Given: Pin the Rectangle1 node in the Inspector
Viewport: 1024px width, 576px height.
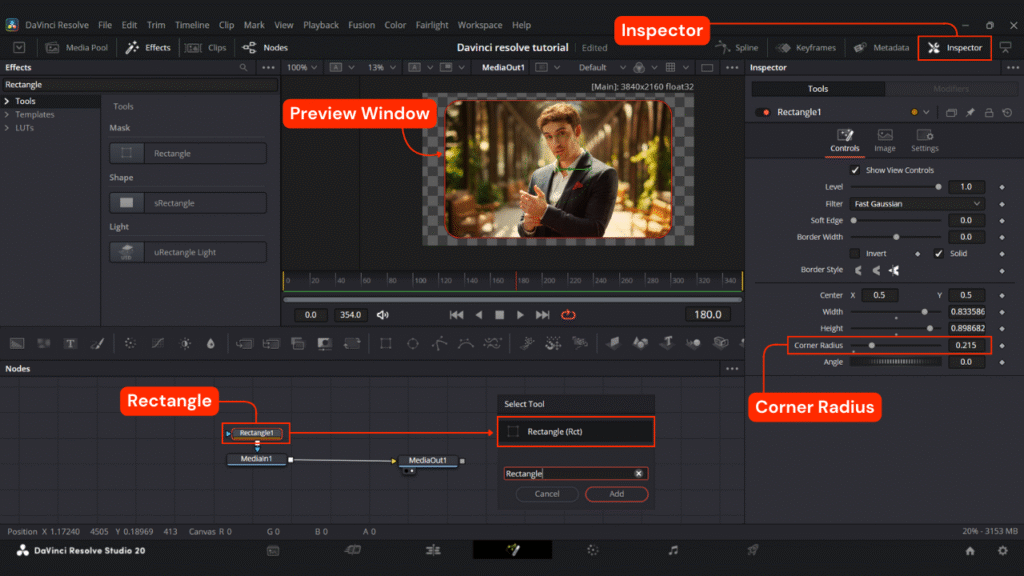Looking at the screenshot, I should point(970,113).
